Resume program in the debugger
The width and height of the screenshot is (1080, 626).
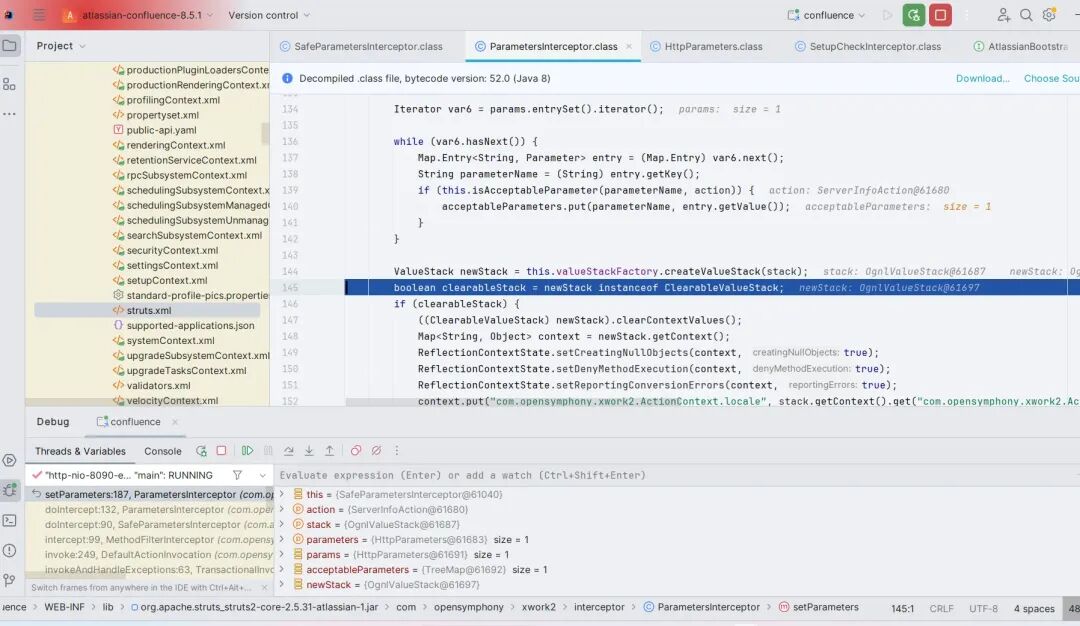[x=247, y=450]
